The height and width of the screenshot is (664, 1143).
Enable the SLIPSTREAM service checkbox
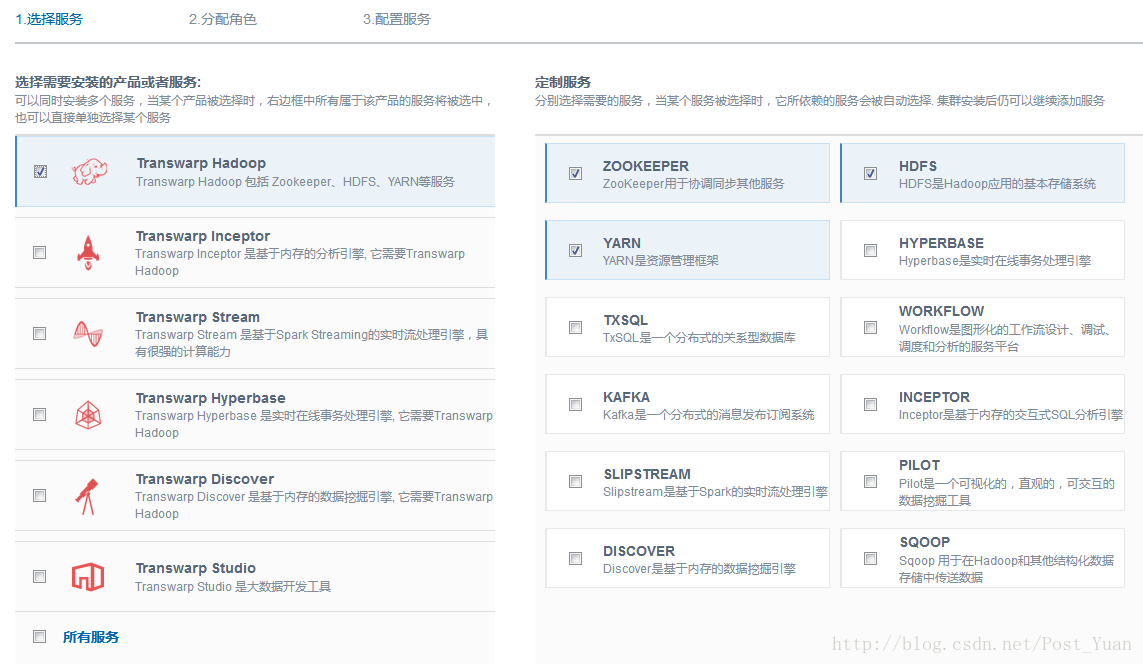point(575,481)
